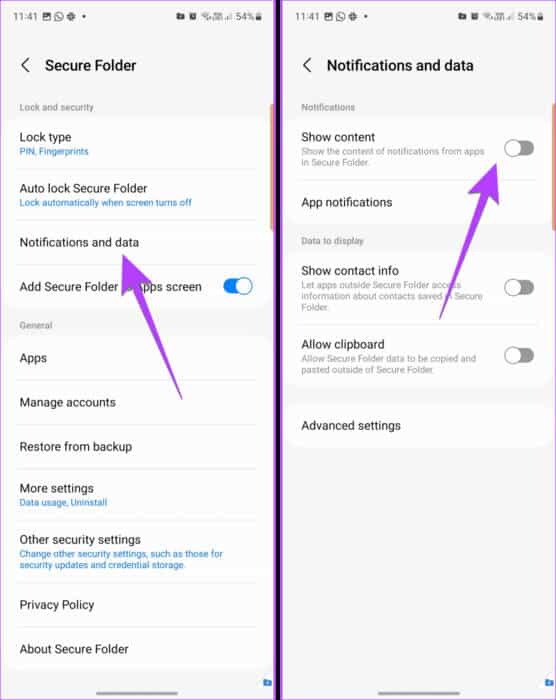
Task: Go back from Notifications and data screen
Action: [307, 65]
